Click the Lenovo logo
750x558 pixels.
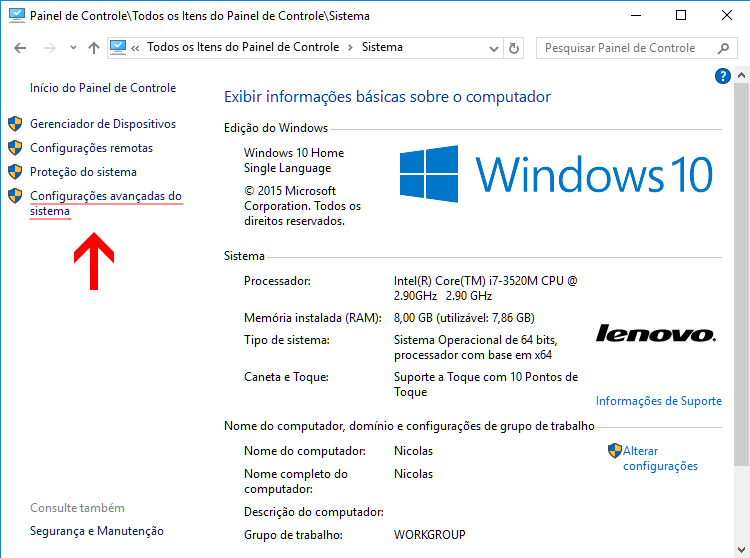tap(656, 333)
